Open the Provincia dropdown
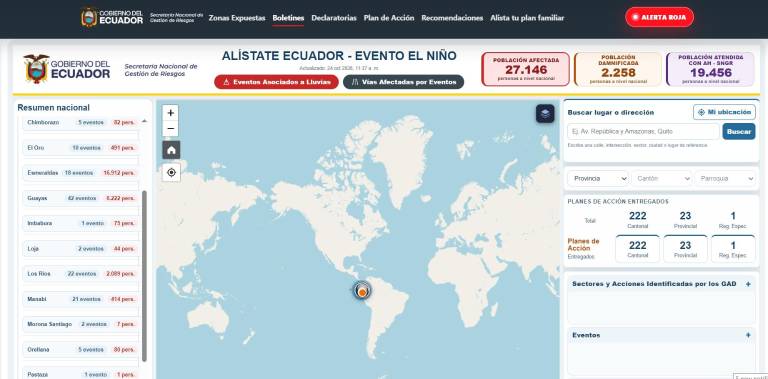Screen dimensions: 768x379 (x=598, y=179)
